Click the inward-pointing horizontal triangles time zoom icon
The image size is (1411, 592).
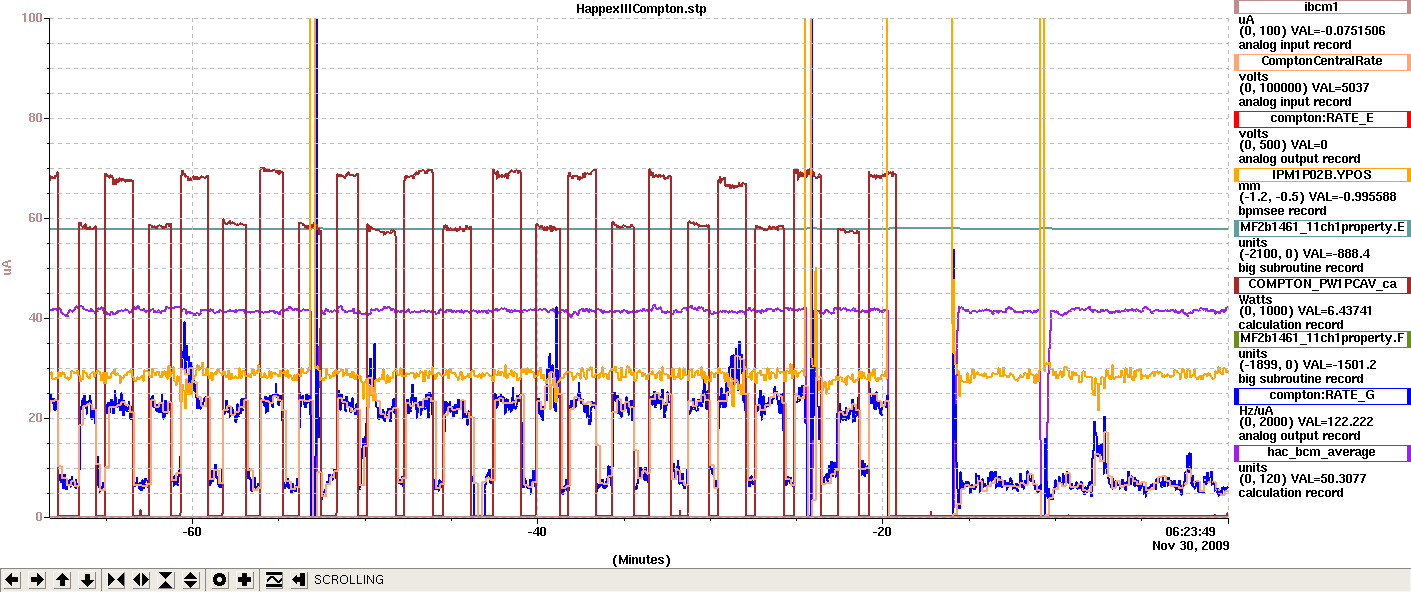pos(116,580)
